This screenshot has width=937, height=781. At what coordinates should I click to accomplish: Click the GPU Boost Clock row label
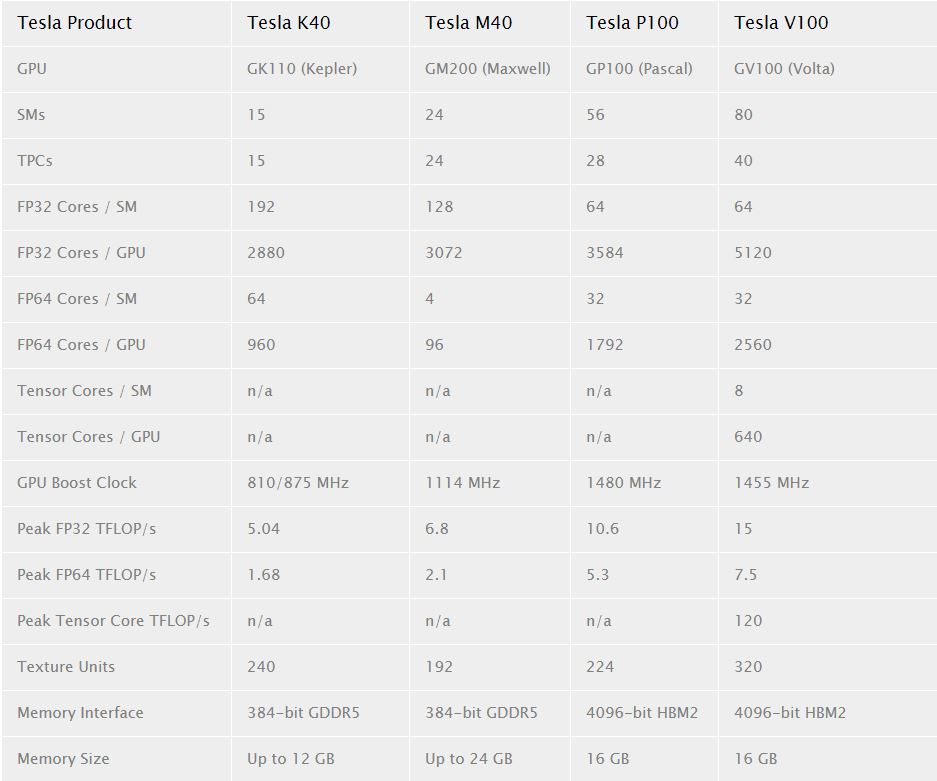click(x=77, y=483)
